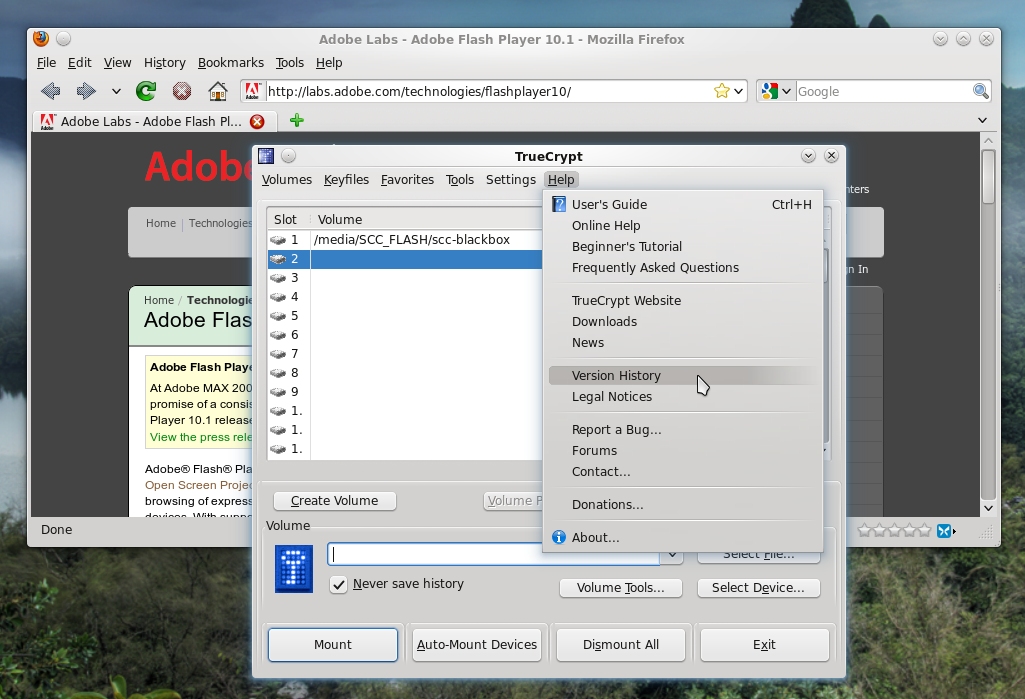Open the TrueCrypt Favorites menu

pyautogui.click(x=407, y=180)
